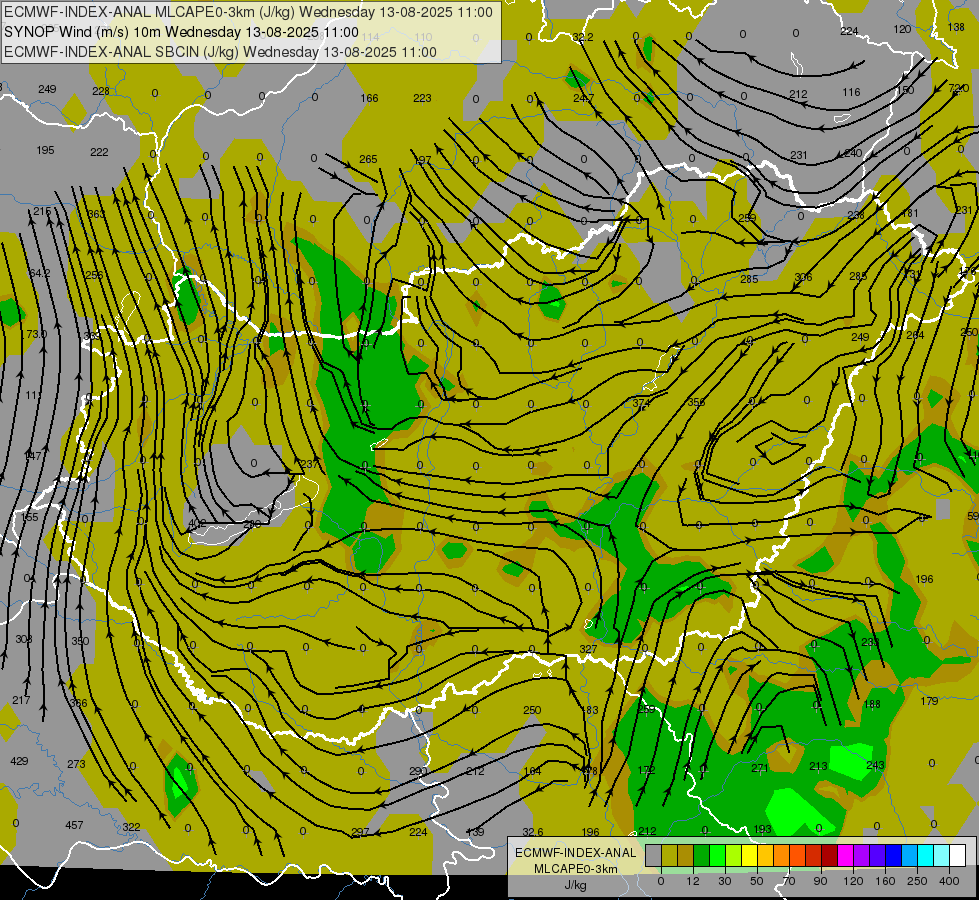Click the map value 139
This screenshot has height=900, width=979.
pos(476,832)
